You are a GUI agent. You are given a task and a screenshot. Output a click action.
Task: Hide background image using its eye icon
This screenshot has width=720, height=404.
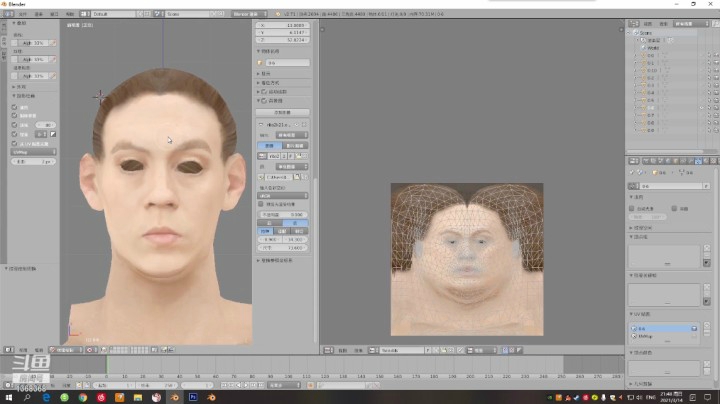click(x=296, y=125)
